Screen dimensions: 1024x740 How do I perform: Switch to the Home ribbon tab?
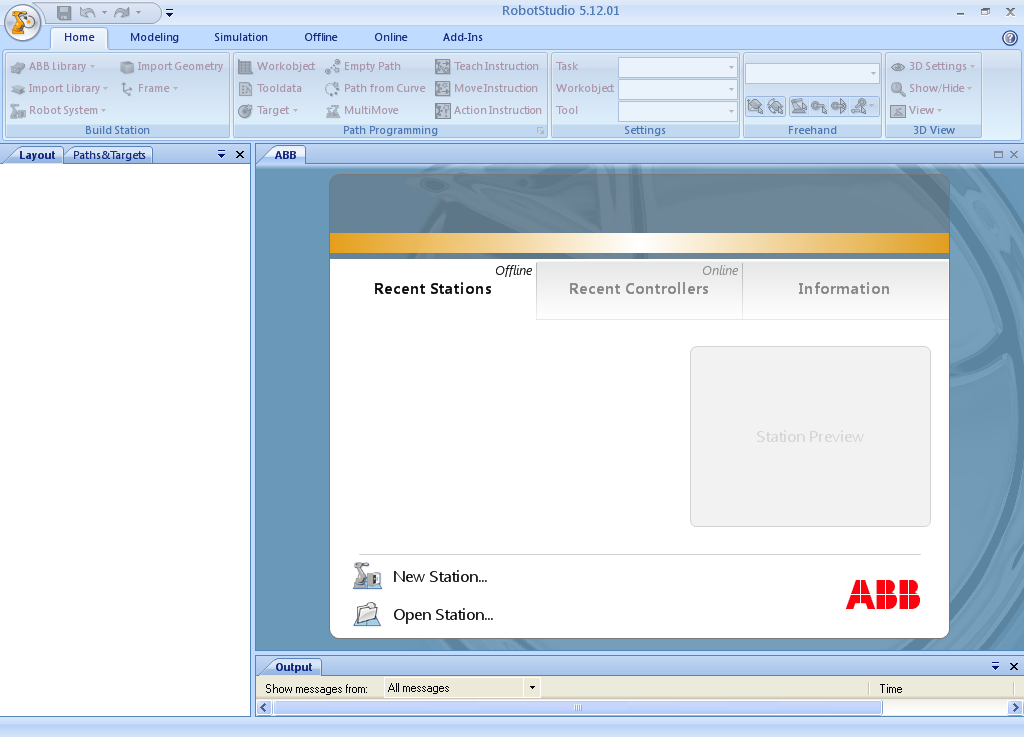coord(79,37)
